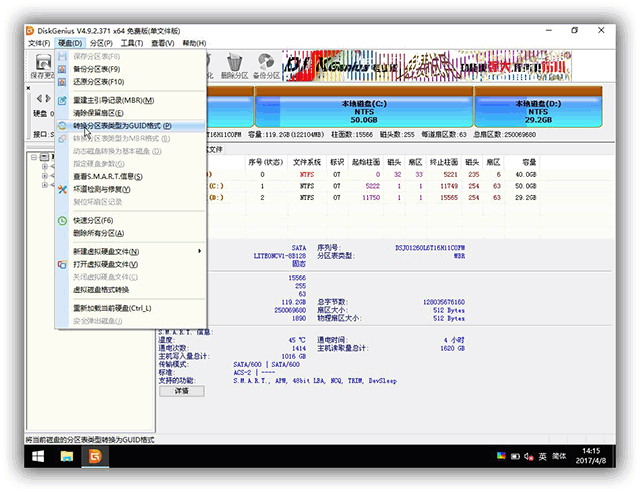The image size is (640, 492).
Task: Open File Explorer from the taskbar
Action: 67,456
